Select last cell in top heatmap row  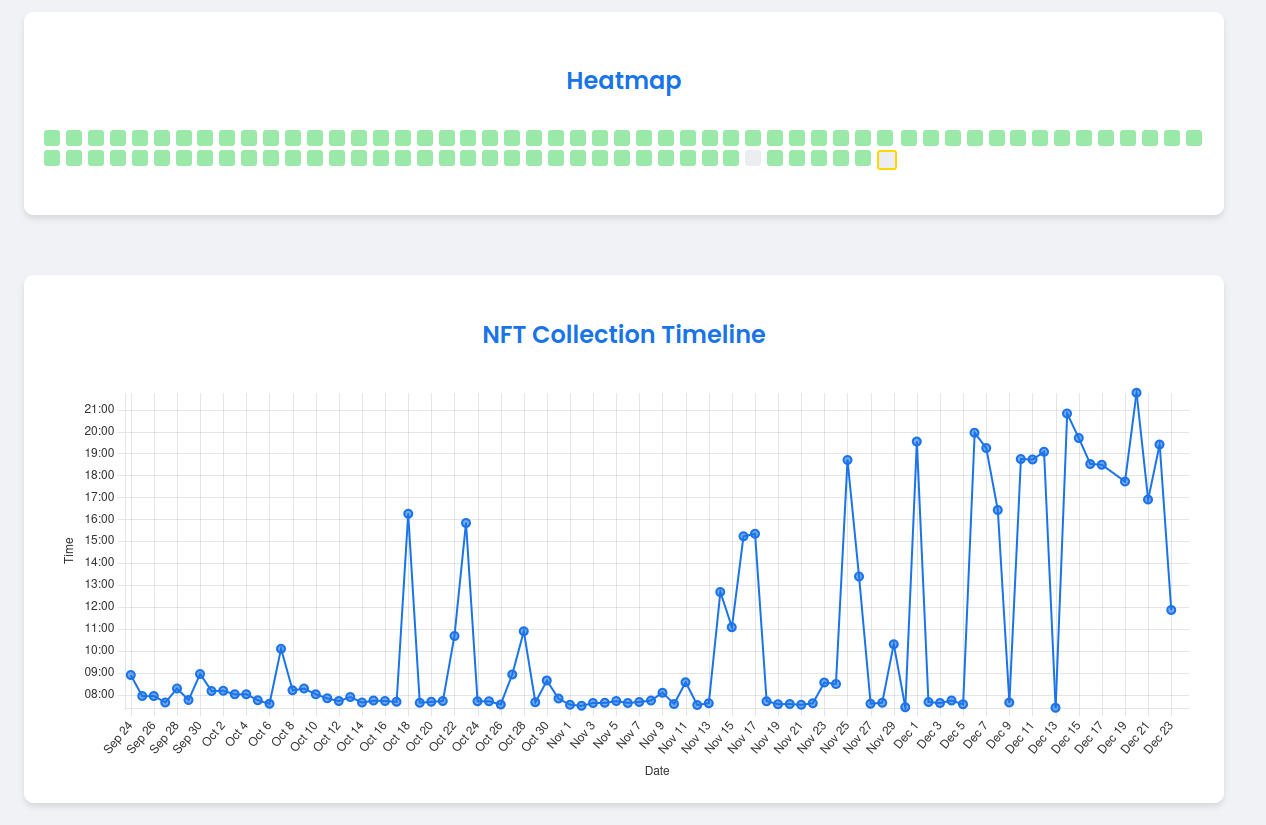pos(1194,138)
